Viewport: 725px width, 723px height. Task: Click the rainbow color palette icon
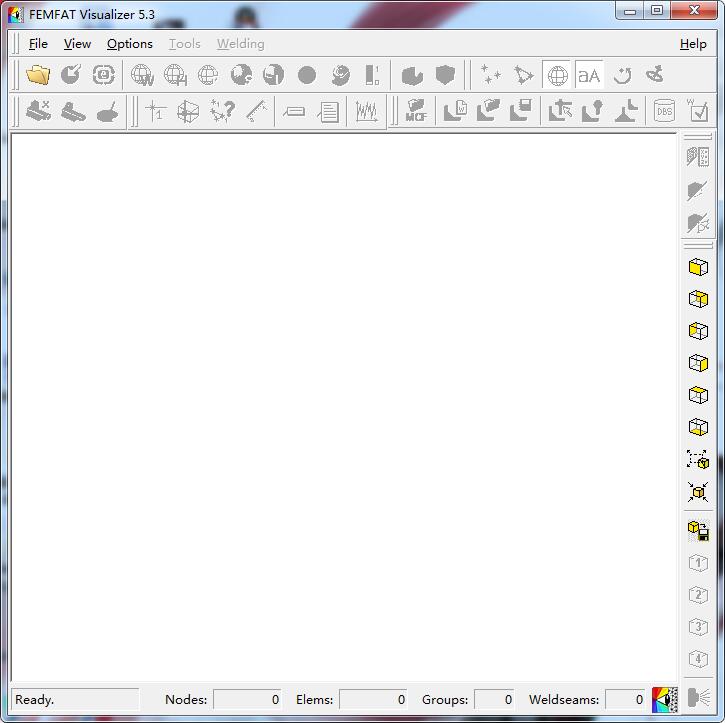(664, 699)
